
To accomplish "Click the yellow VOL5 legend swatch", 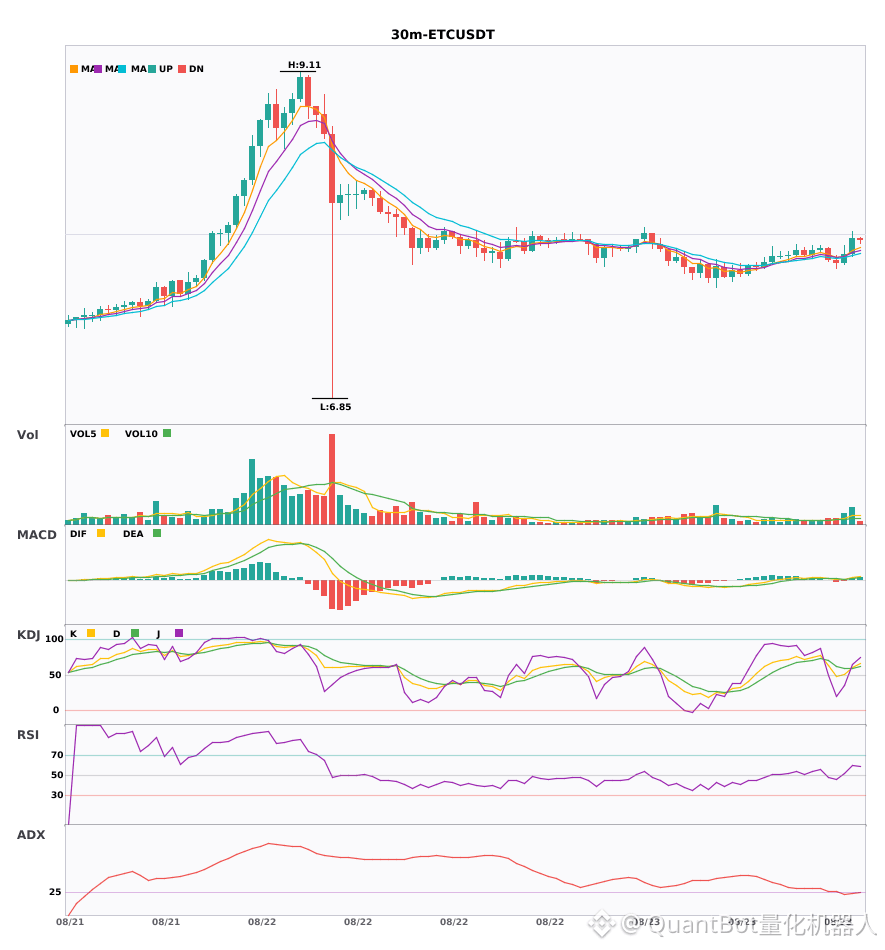I will [105, 433].
